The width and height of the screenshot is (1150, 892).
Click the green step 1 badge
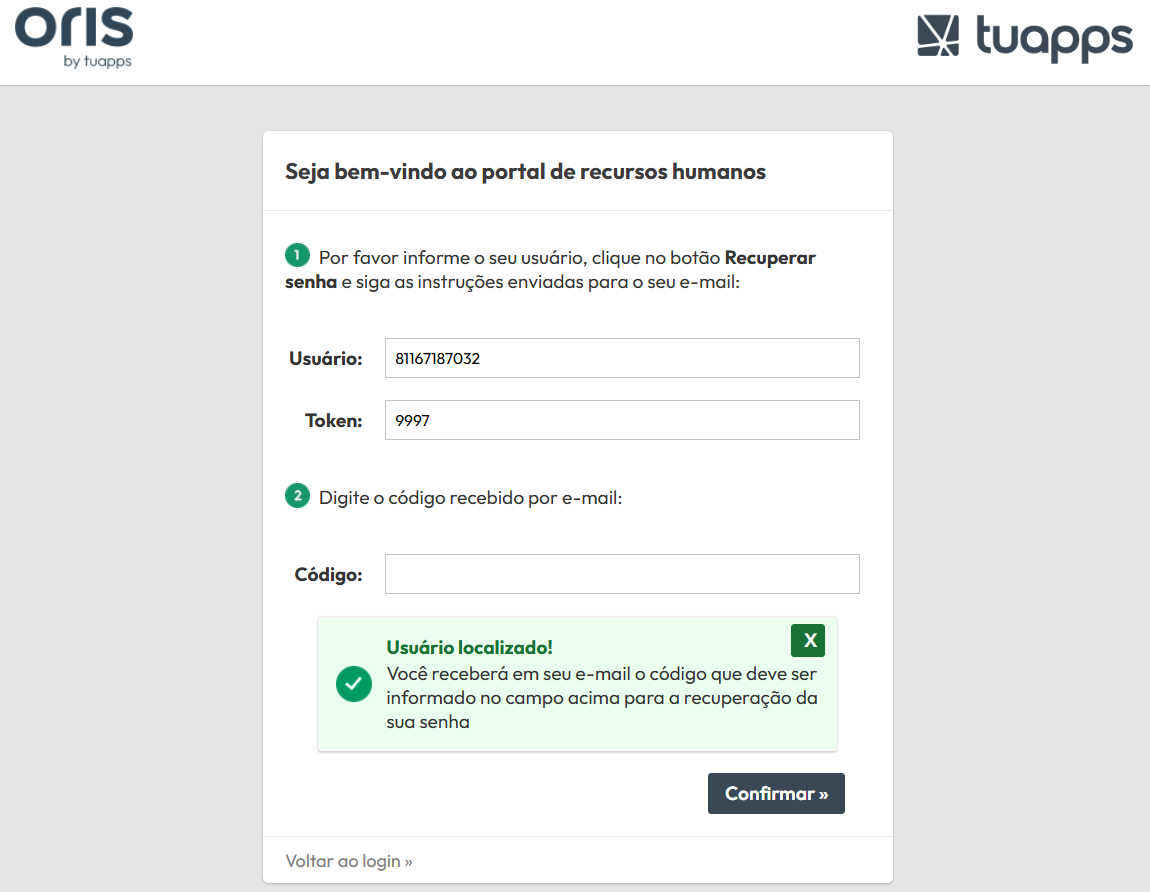coord(297,255)
